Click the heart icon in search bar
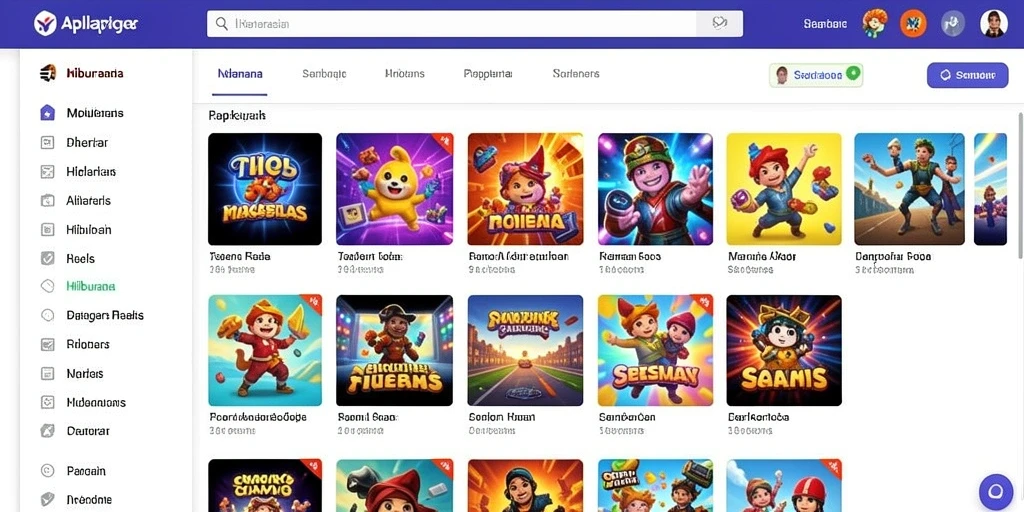The width and height of the screenshot is (1024, 512). pyautogui.click(x=720, y=24)
